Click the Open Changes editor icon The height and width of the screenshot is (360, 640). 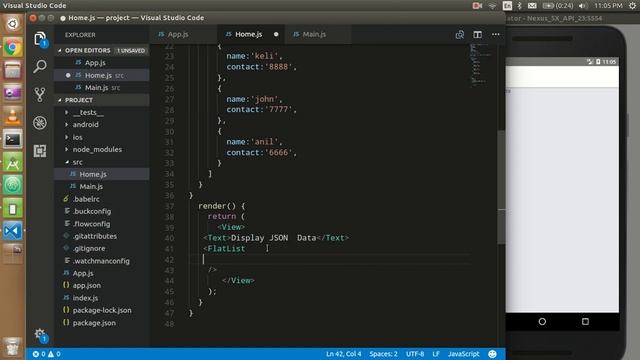pos(460,35)
